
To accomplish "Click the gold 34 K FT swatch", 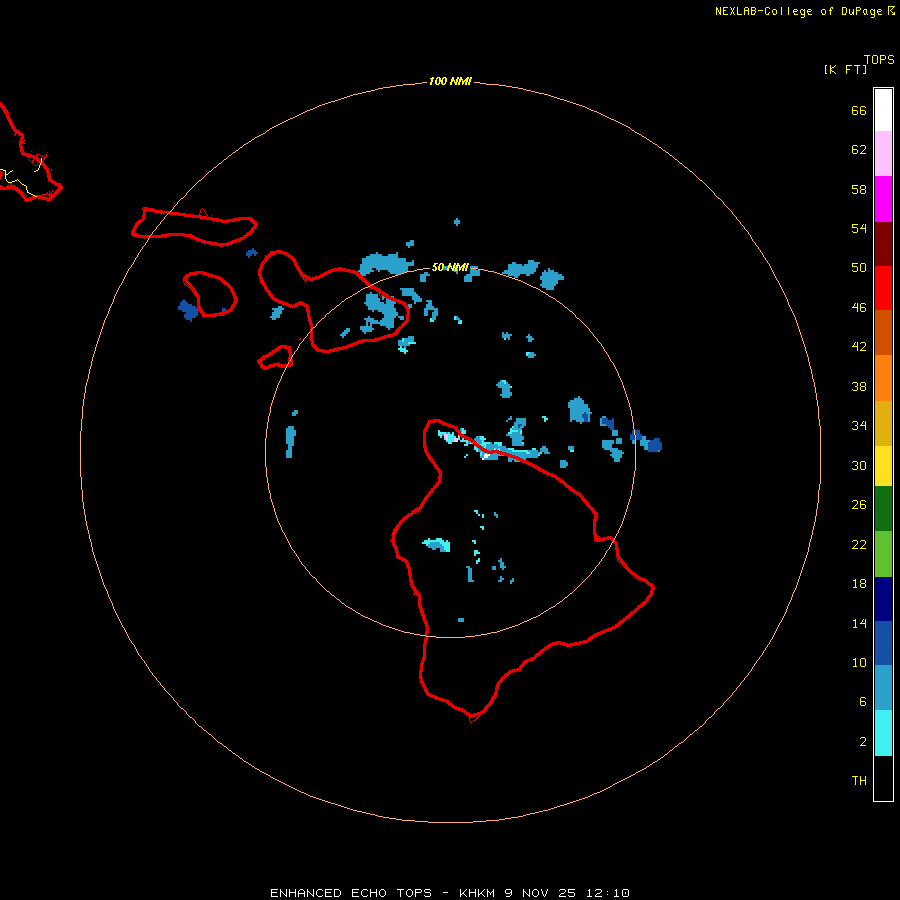I will pos(883,423).
